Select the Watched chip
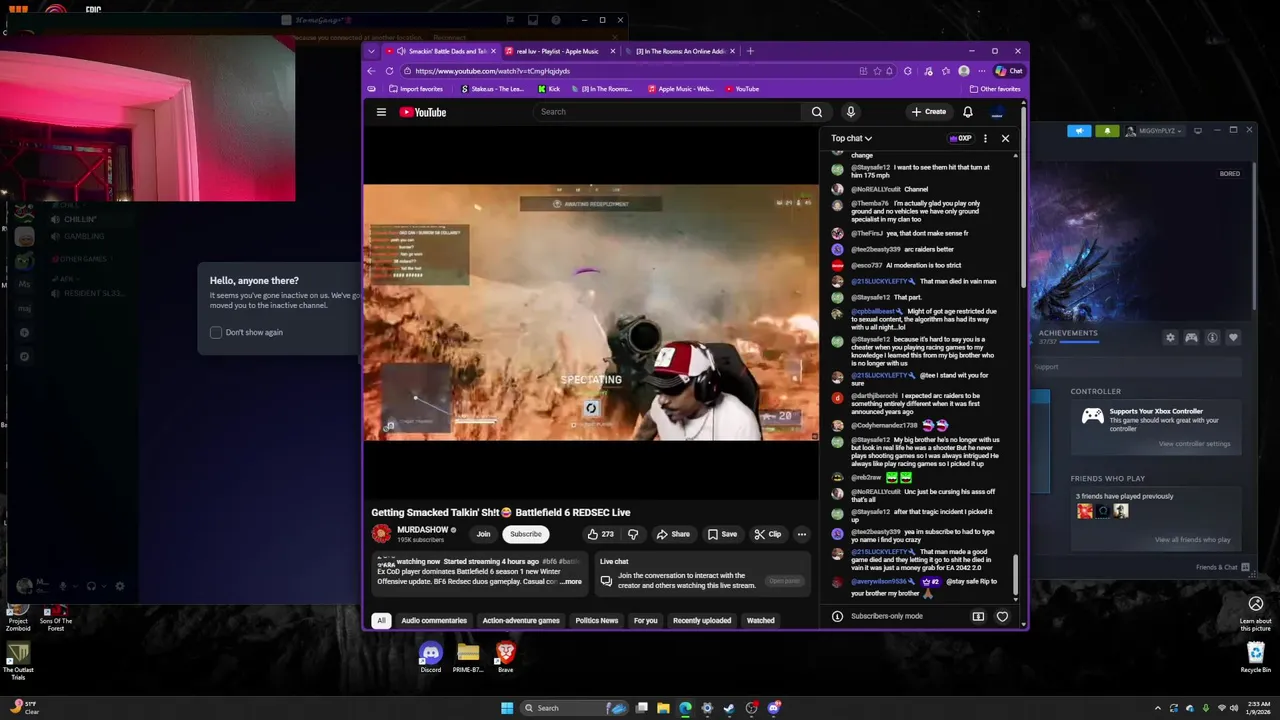The image size is (1280, 720). click(761, 620)
